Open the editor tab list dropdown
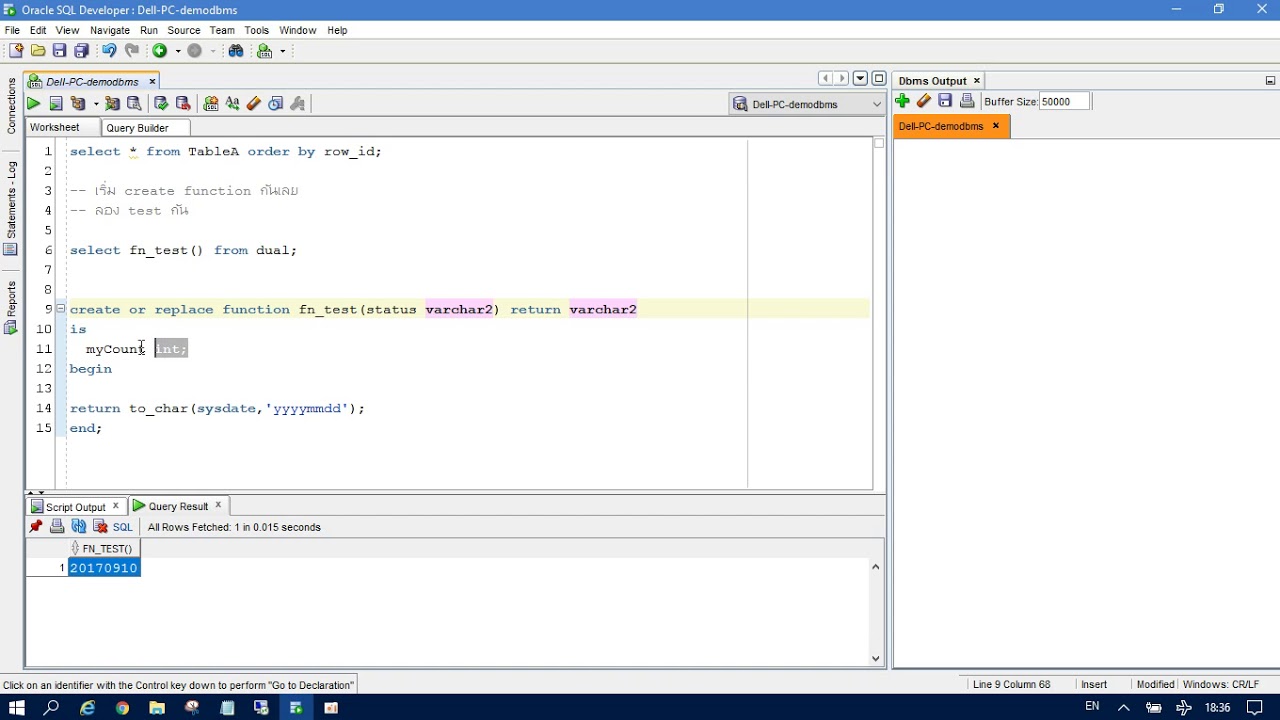This screenshot has height=720, width=1280. pos(860,79)
